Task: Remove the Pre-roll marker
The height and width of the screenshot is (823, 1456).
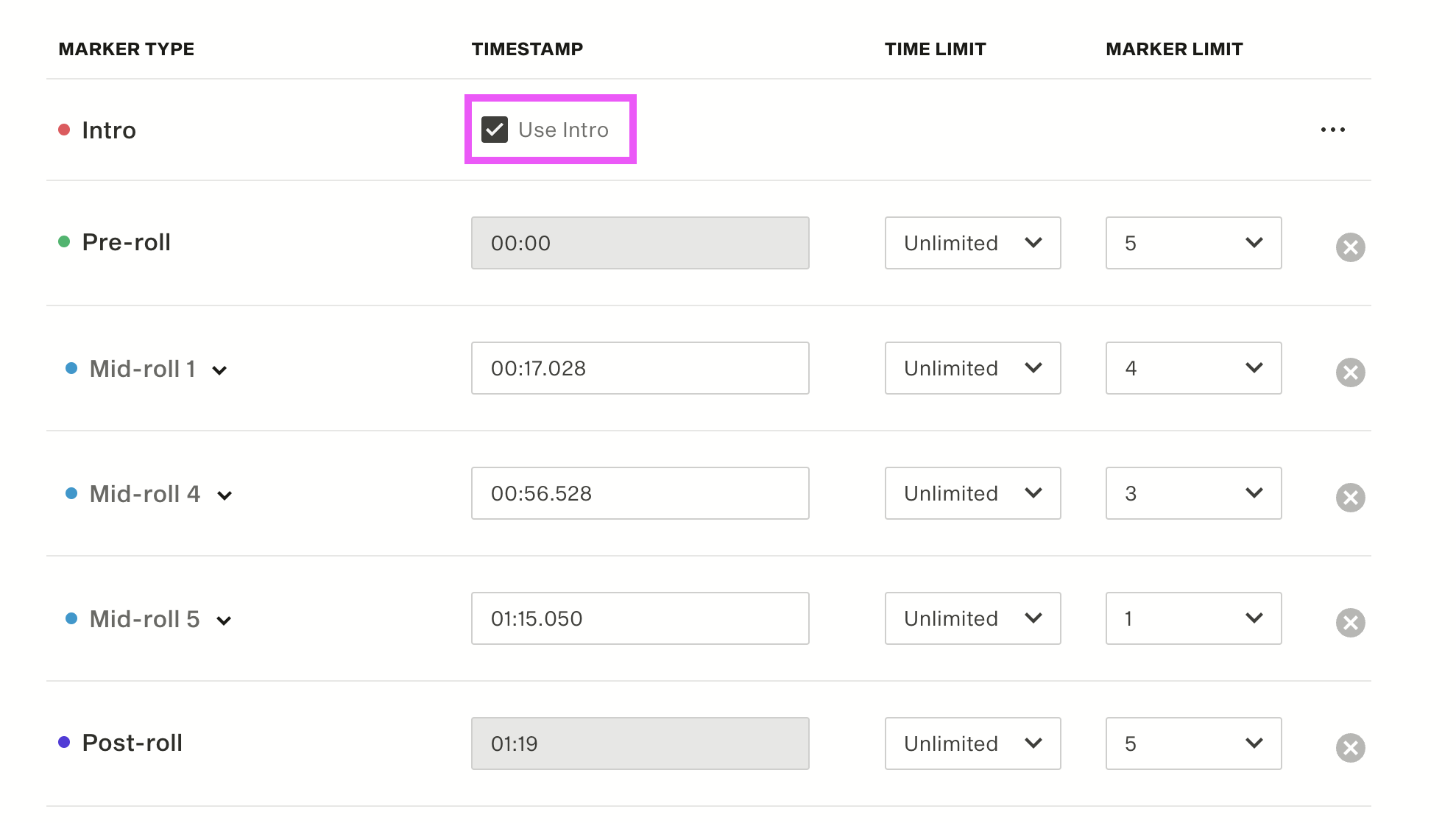Action: click(1350, 247)
